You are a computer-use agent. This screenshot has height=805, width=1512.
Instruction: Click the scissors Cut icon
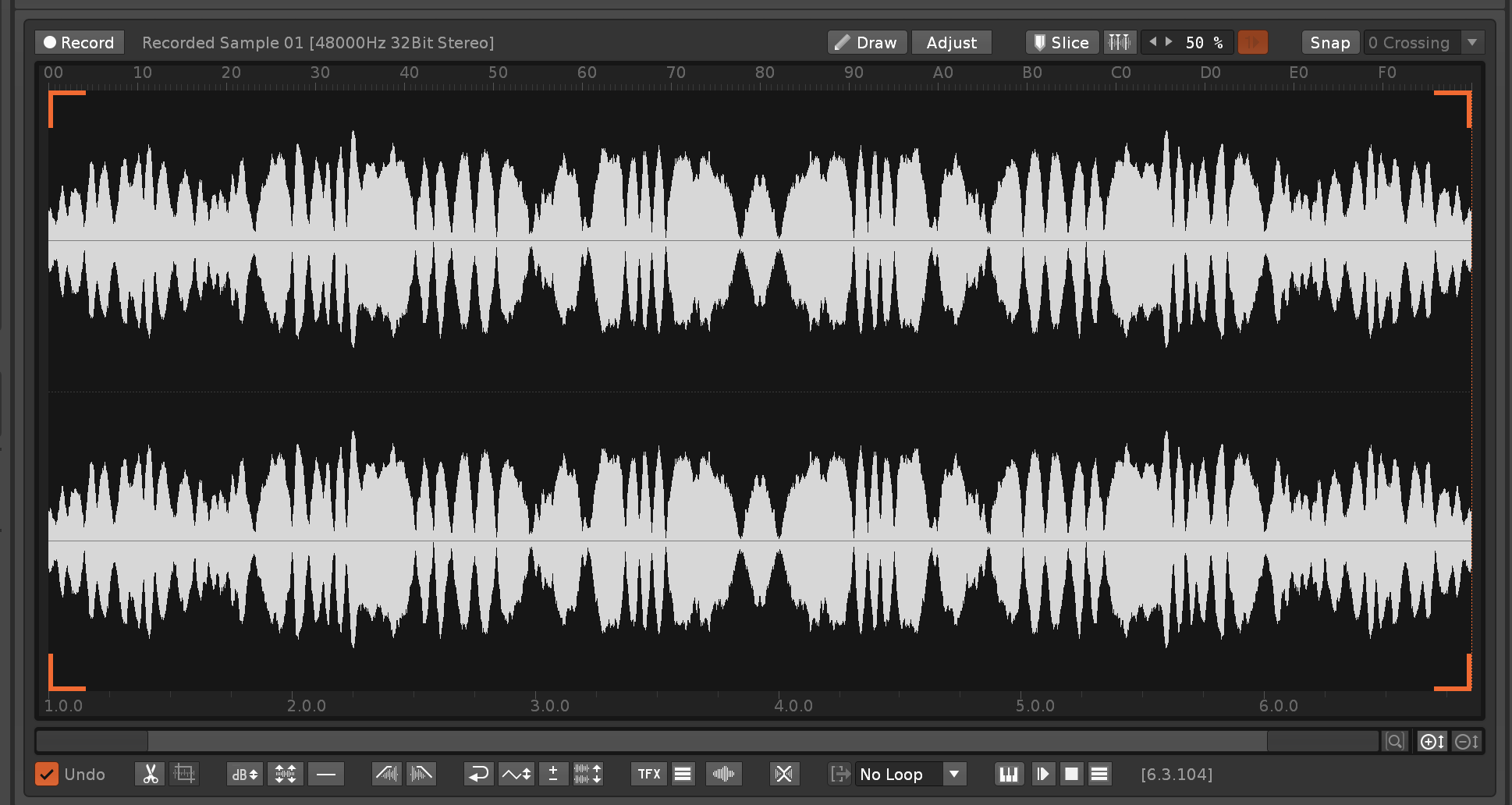point(150,774)
